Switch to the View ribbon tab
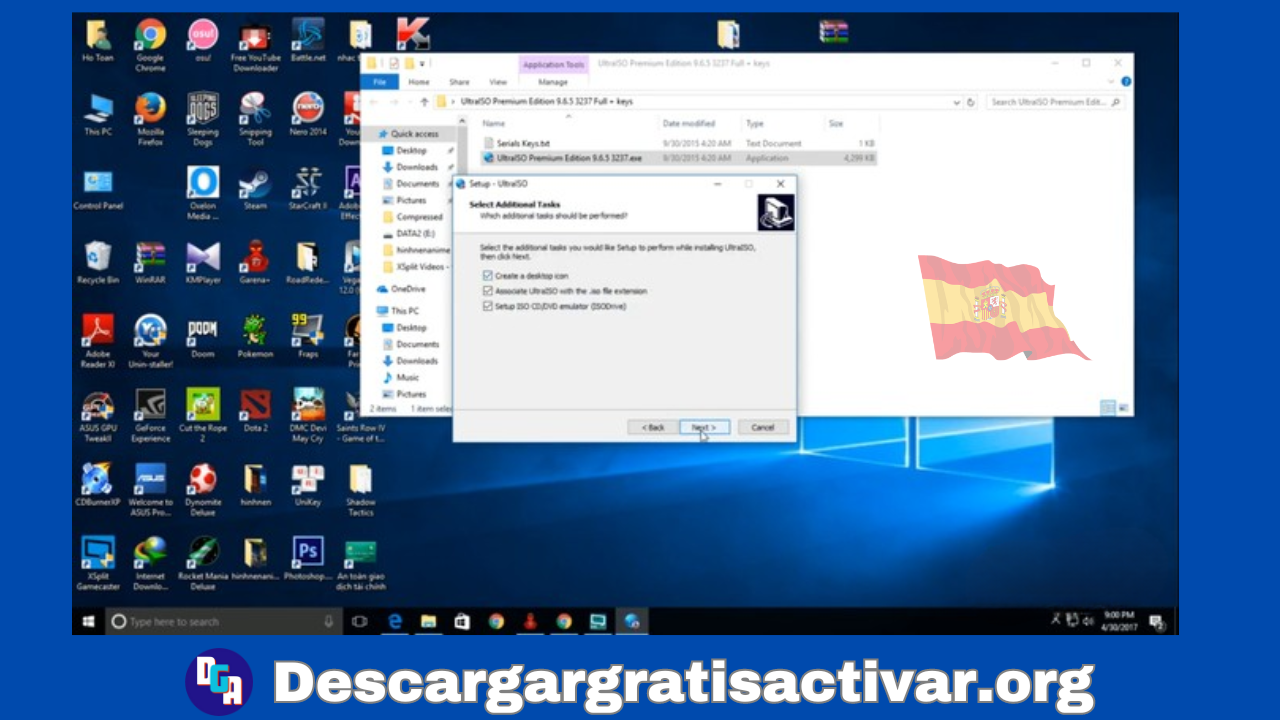Image resolution: width=1280 pixels, height=720 pixels. 498,82
